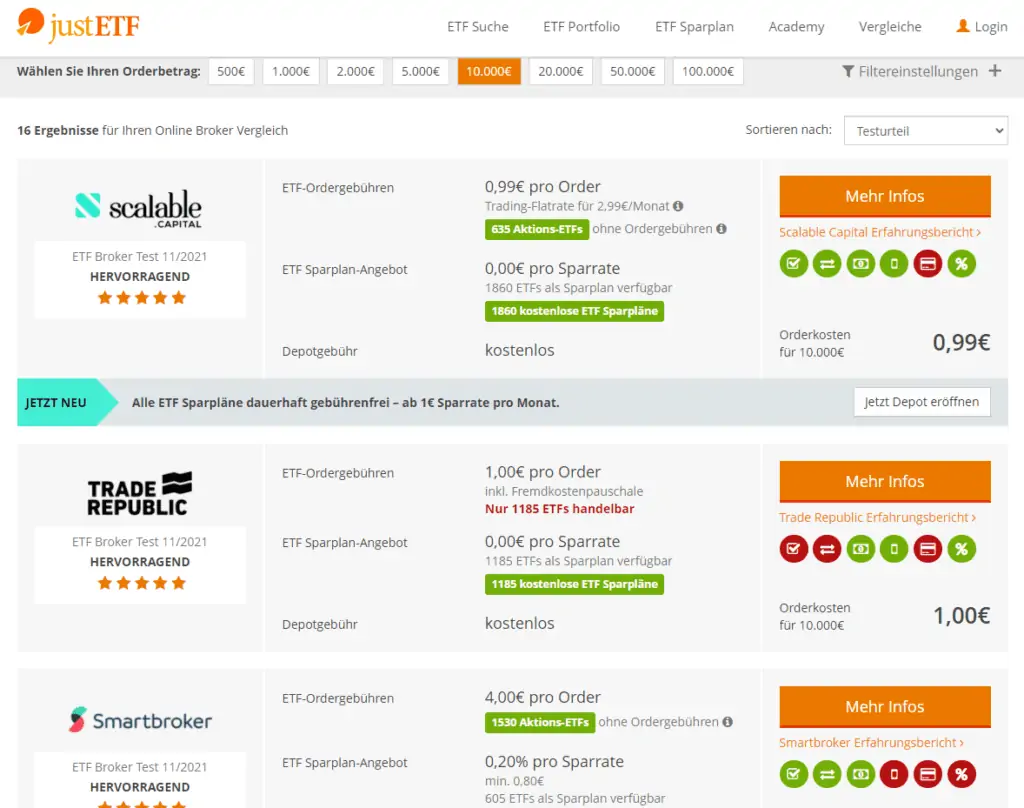Image resolution: width=1024 pixels, height=808 pixels.
Task: Click Smartbroker's green transfer arrows icon
Action: point(827,774)
